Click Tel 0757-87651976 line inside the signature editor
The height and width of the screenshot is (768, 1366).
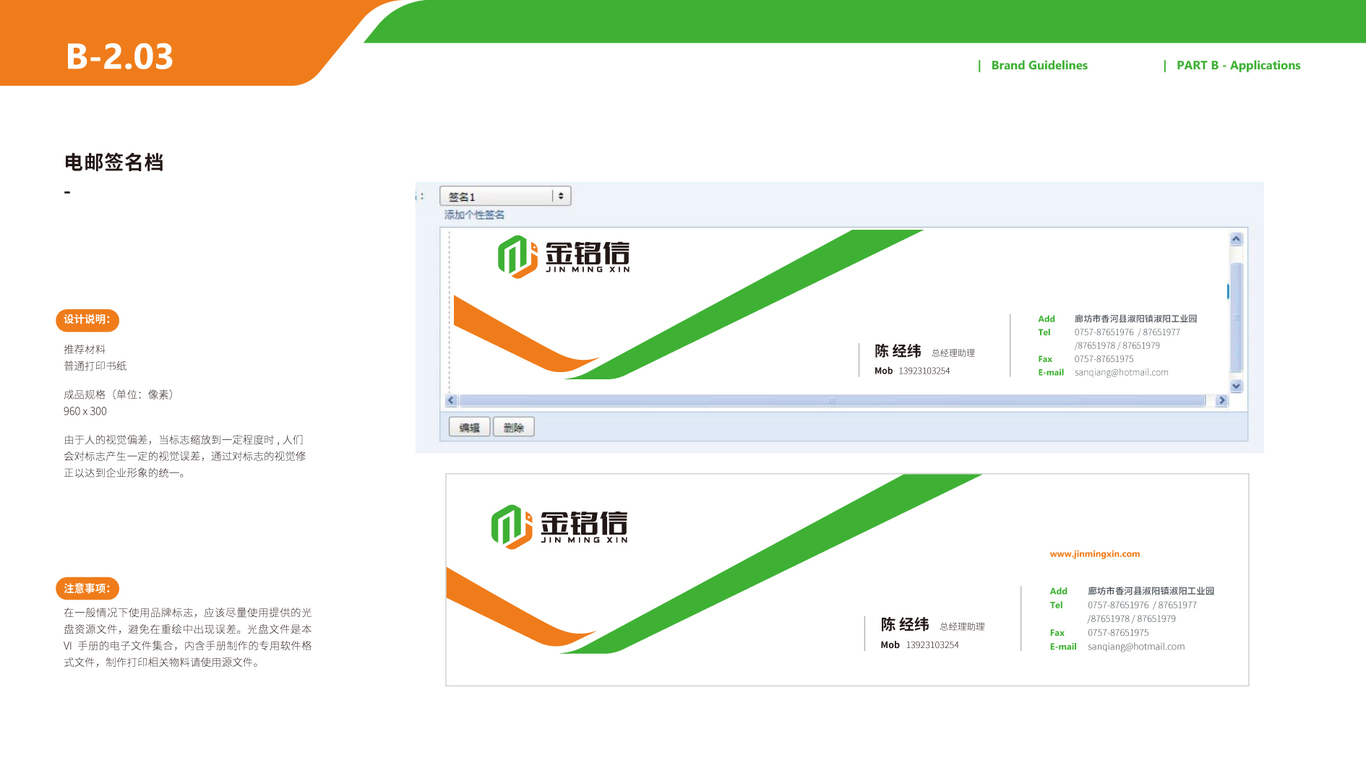tap(1109, 332)
